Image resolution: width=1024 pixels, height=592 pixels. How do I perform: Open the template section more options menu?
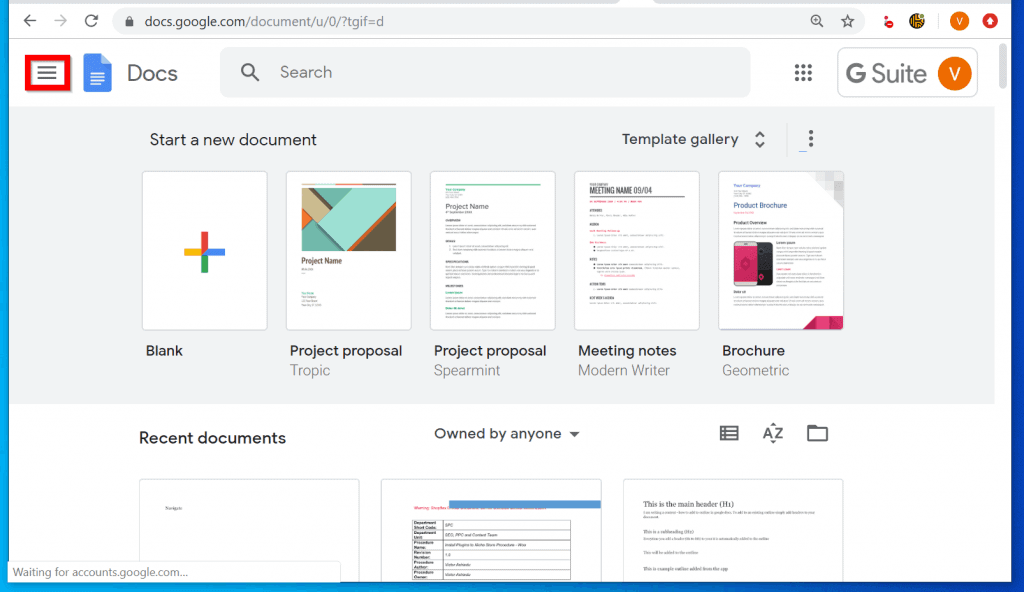[x=810, y=139]
